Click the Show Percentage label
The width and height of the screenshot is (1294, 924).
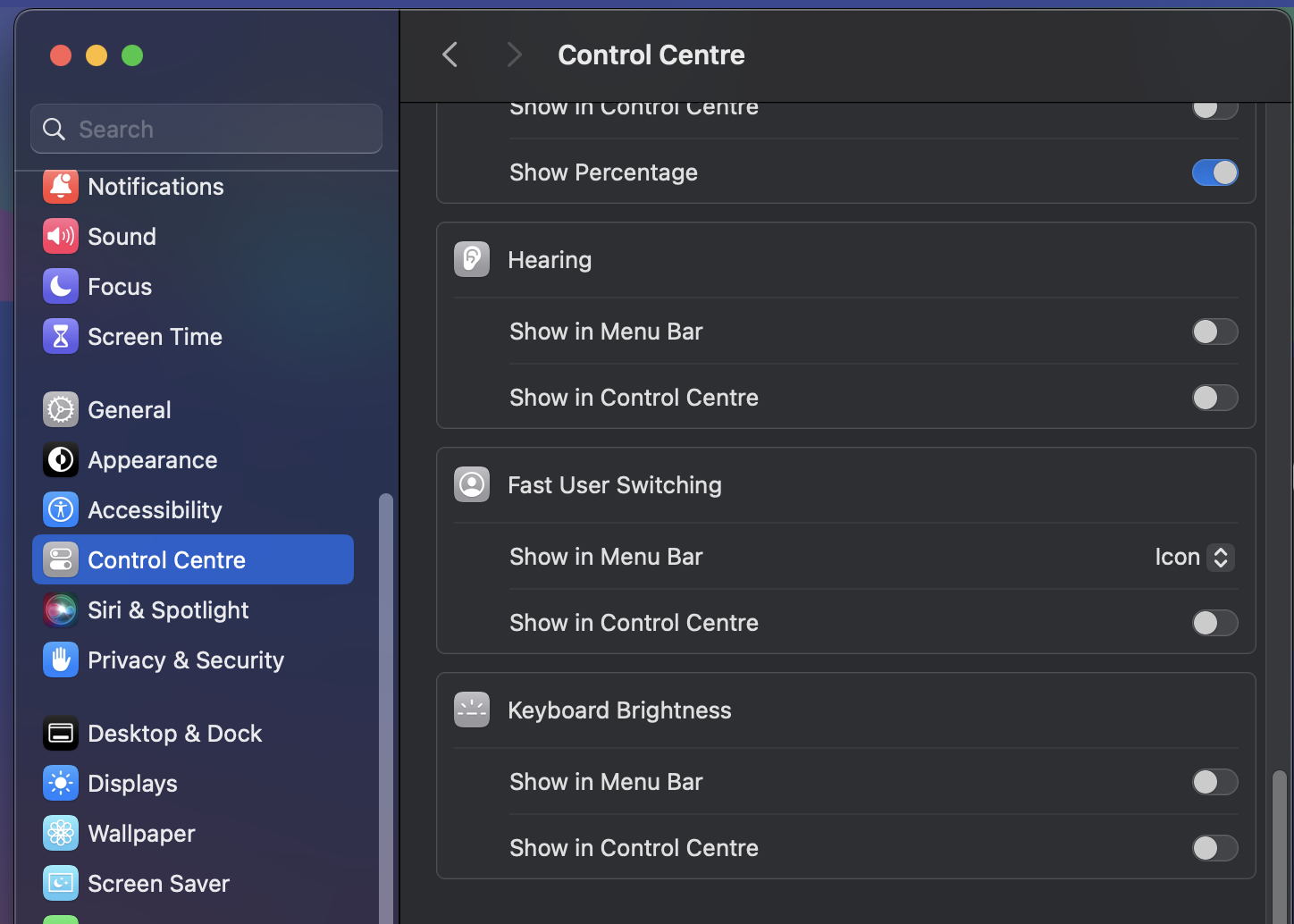603,172
